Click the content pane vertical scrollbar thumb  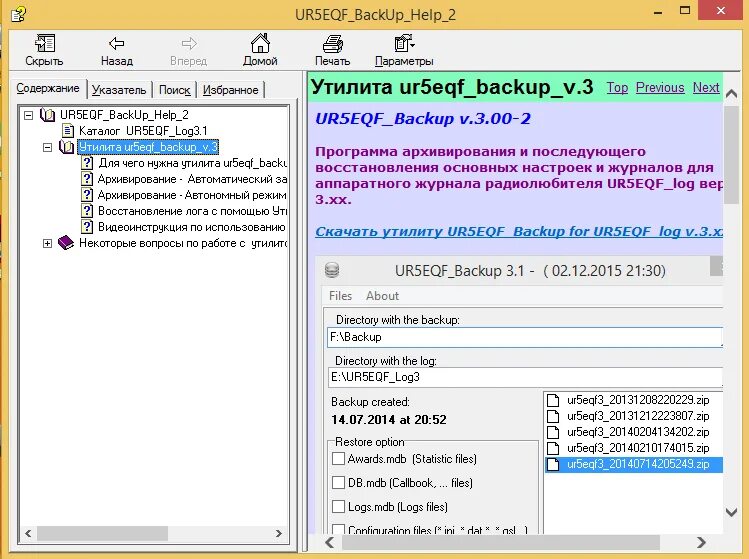pyautogui.click(x=731, y=155)
